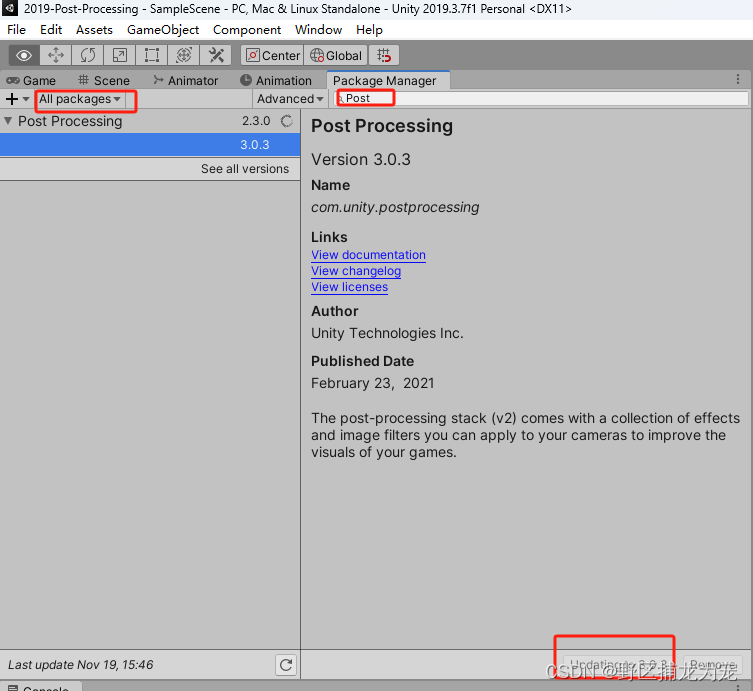Viewport: 753px width, 691px height.
Task: Refresh the package list
Action: 286,665
